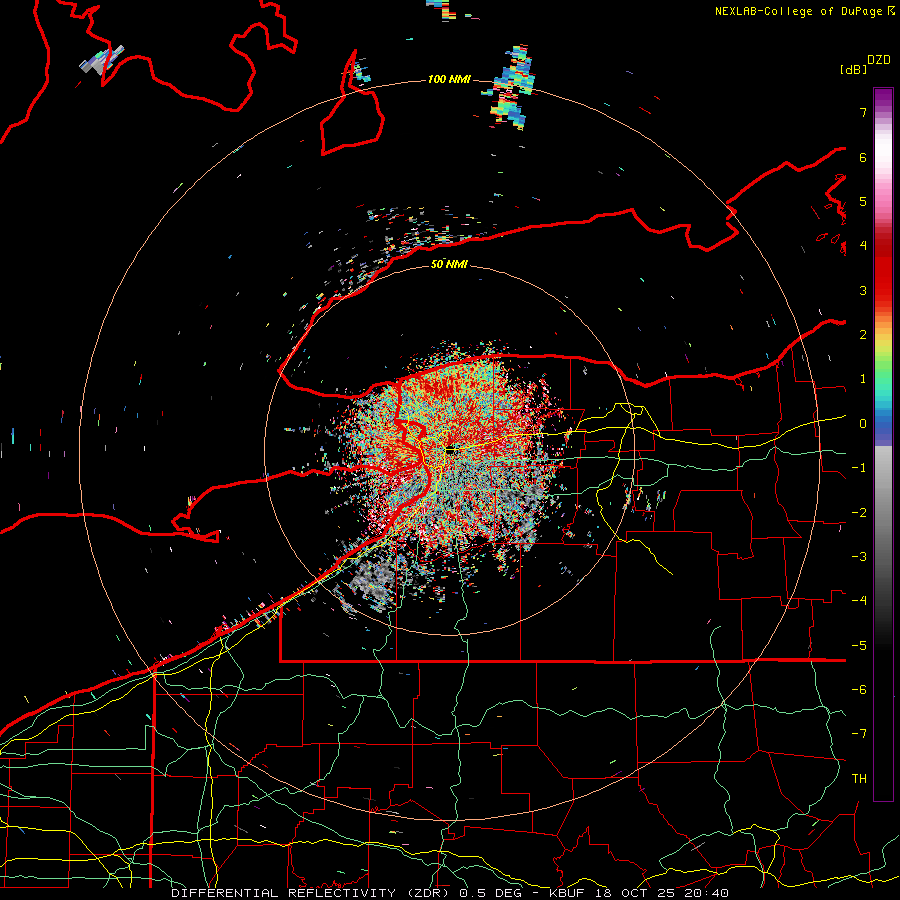Click the 6 tick label on color scale

[863, 157]
